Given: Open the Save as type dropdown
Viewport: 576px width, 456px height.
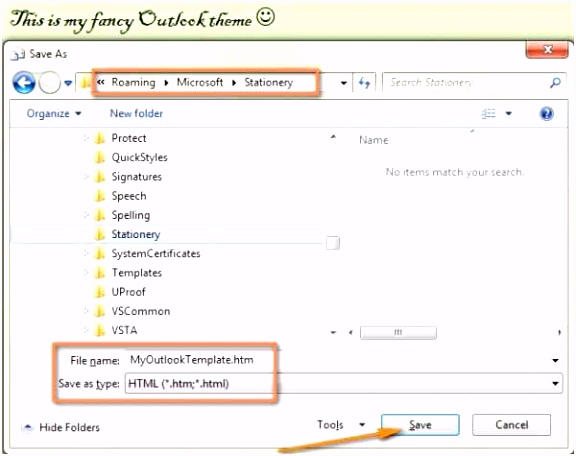Looking at the screenshot, I should point(555,384).
